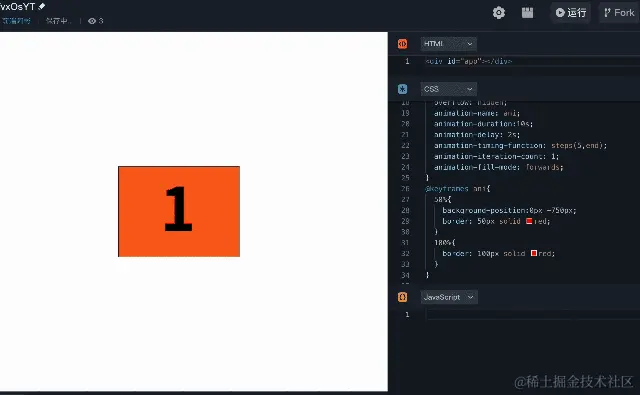Click the @keyframes ani code line
The height and width of the screenshot is (395, 640).
[x=457, y=189]
